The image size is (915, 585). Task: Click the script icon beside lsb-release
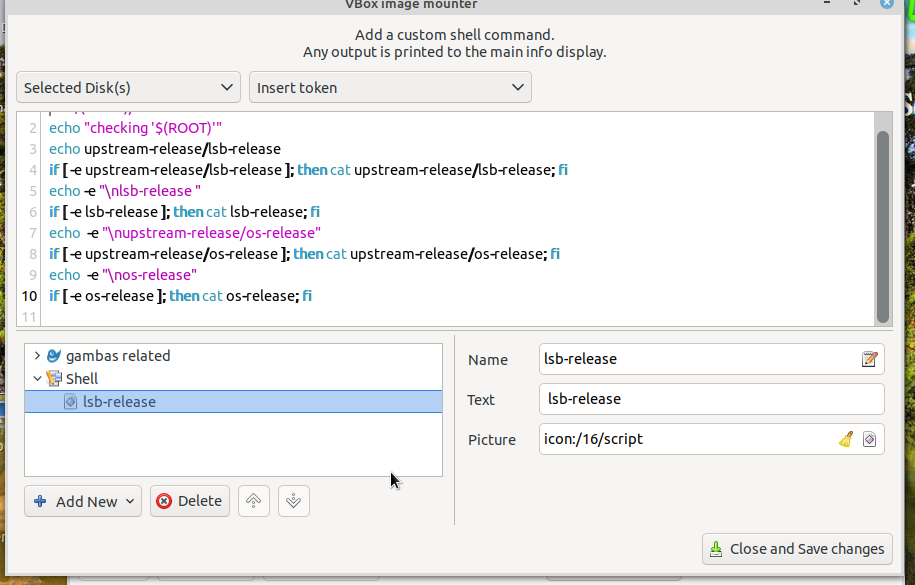[x=70, y=402]
